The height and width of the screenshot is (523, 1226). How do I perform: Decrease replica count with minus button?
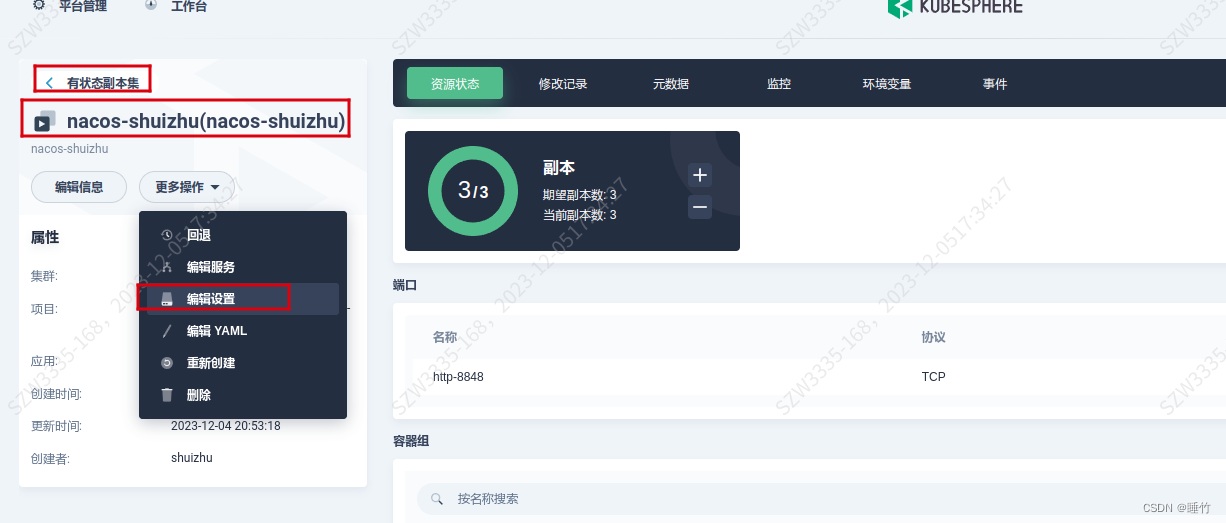pyautogui.click(x=700, y=207)
